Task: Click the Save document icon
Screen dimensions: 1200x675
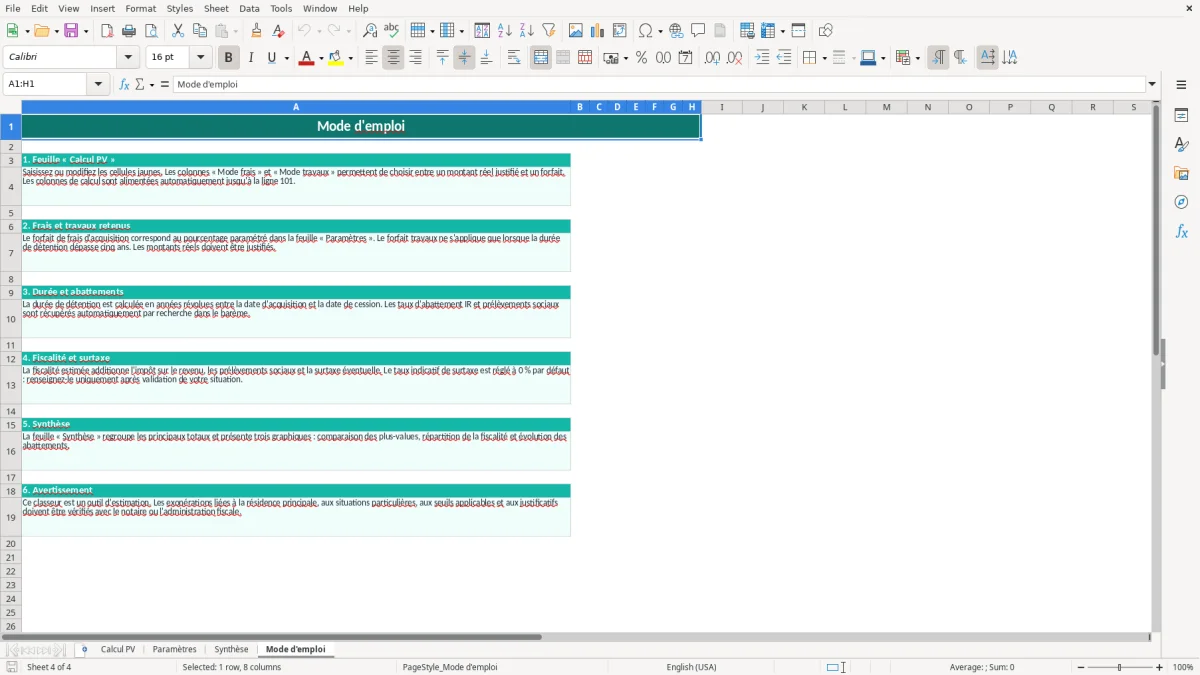Action: coord(71,31)
